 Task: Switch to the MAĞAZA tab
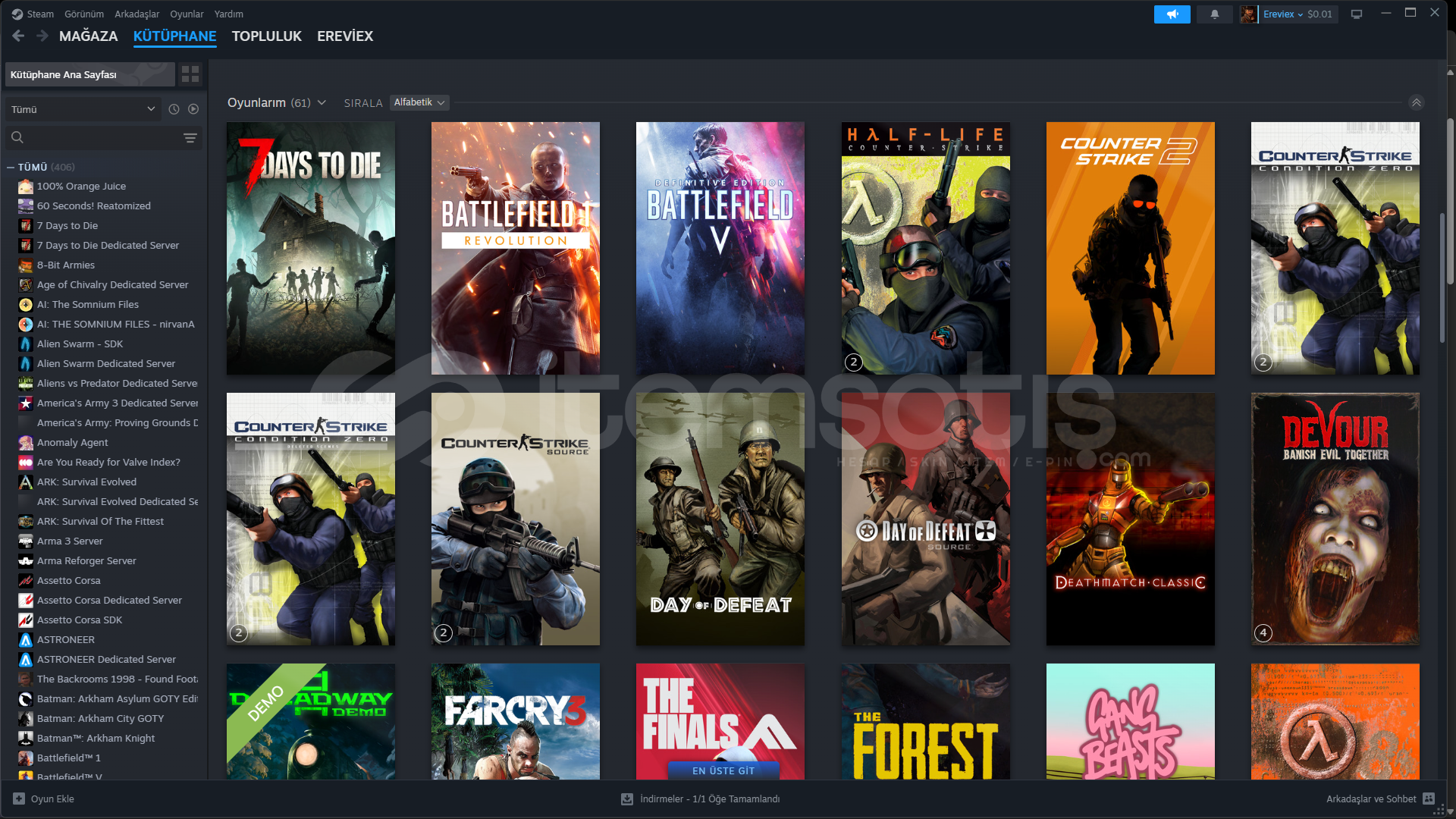(88, 36)
